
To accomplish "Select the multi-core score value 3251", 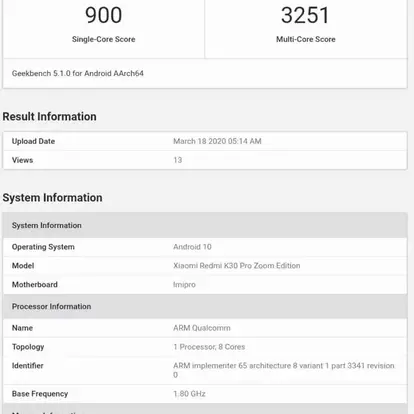I will (x=305, y=15).
